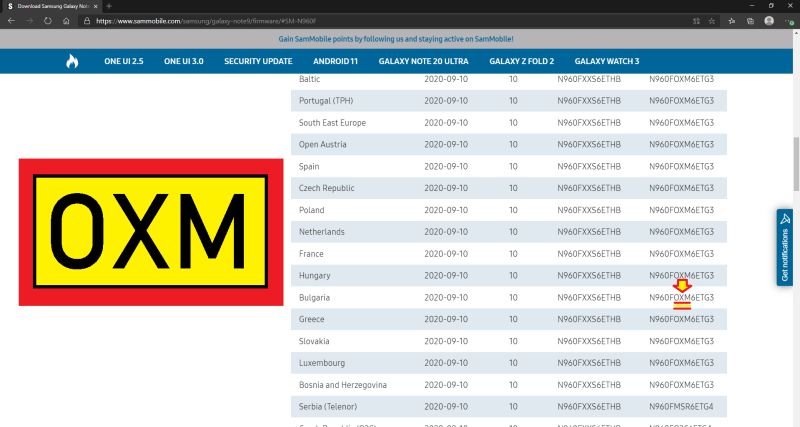Select Greece in the firmware list

tap(311, 319)
